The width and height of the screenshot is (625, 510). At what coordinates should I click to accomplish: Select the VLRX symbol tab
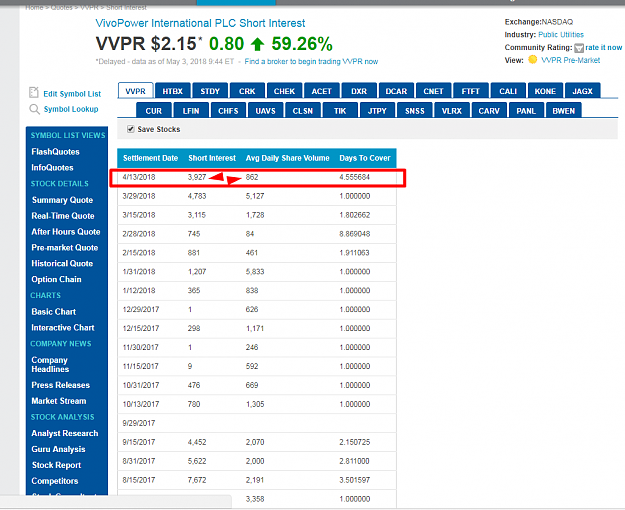tap(452, 110)
